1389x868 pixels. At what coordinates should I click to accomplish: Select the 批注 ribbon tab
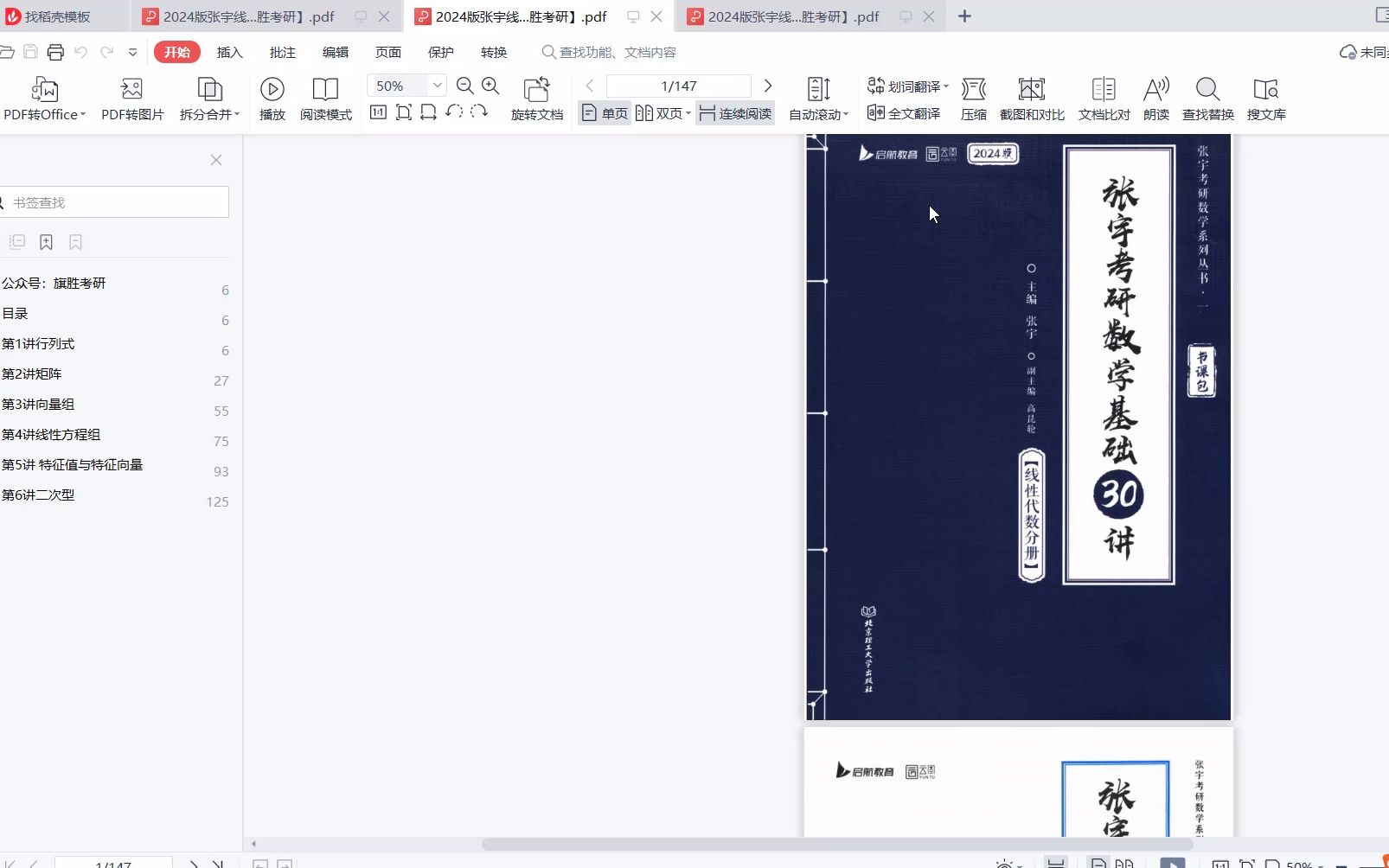283,52
